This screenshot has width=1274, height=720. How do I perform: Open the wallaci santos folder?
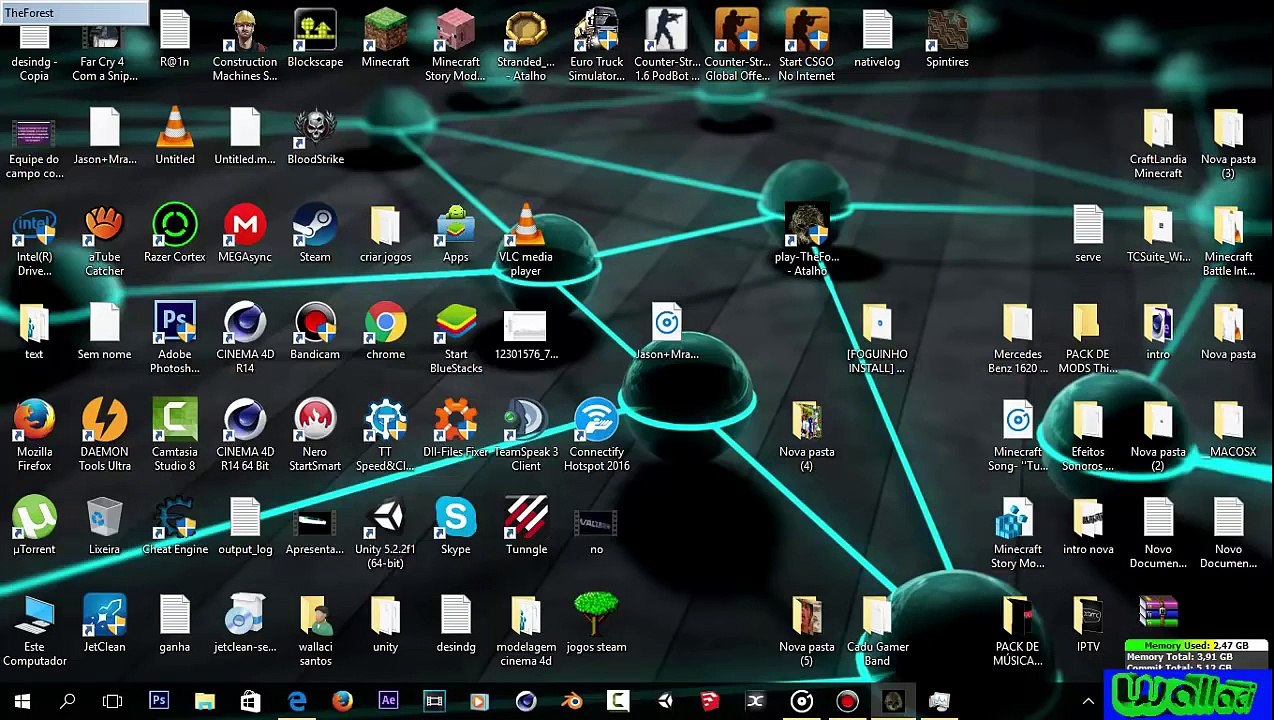click(x=315, y=632)
